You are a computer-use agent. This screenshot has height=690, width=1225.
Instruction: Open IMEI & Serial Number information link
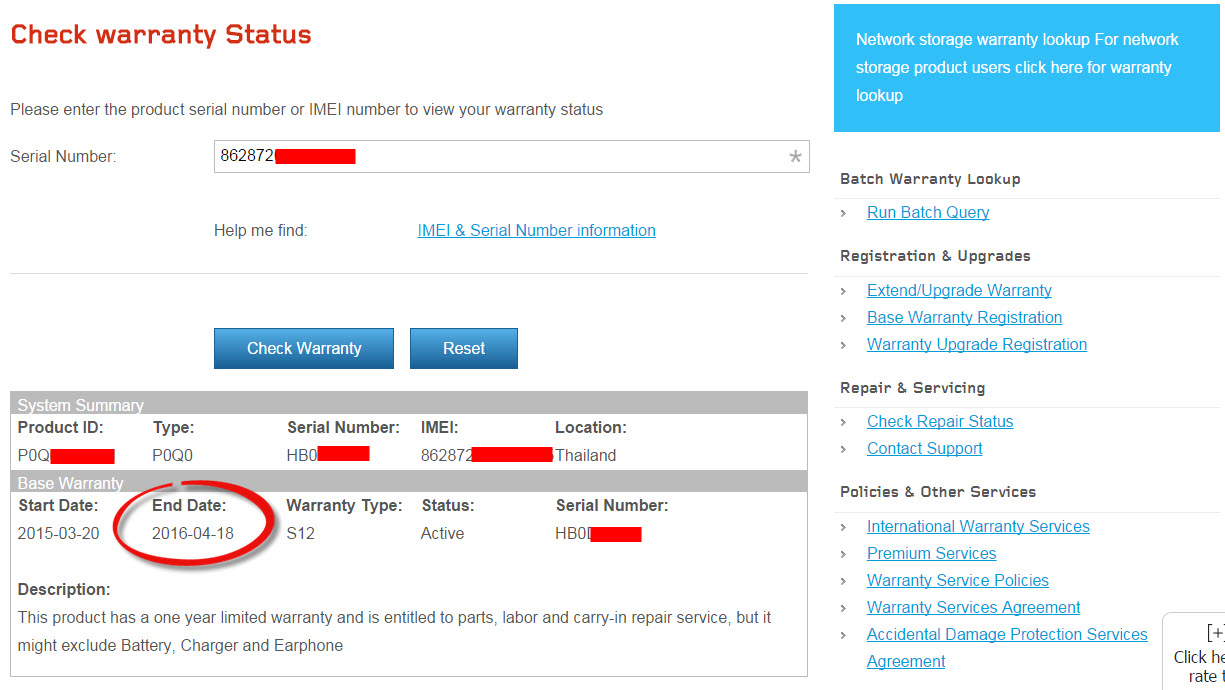pos(536,231)
